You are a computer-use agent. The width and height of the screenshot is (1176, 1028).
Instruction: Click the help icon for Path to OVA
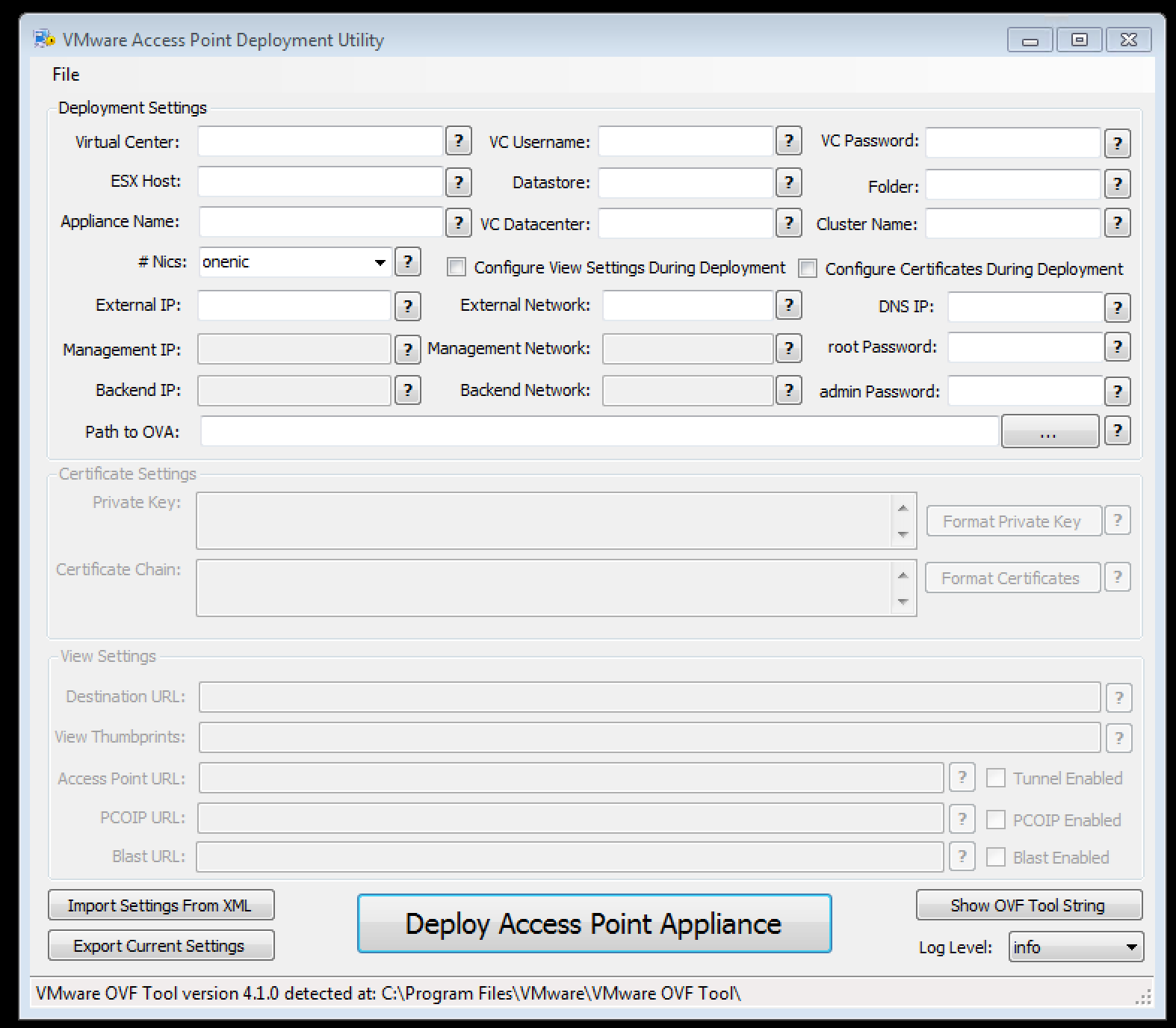[1117, 430]
